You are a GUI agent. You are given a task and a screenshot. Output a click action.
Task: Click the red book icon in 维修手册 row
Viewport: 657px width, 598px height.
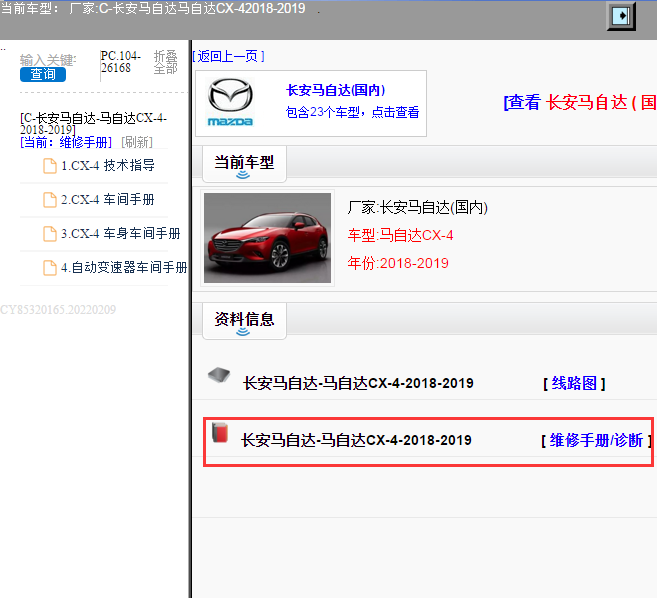[x=220, y=432]
